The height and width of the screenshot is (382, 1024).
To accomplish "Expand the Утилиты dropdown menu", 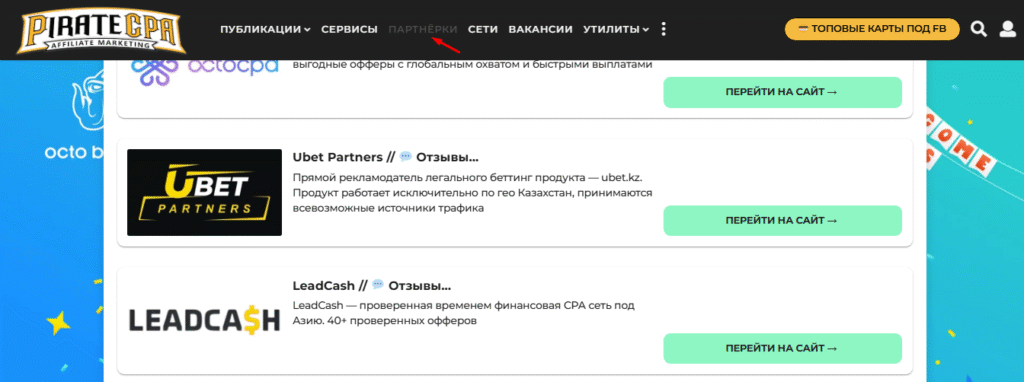I will pos(616,29).
